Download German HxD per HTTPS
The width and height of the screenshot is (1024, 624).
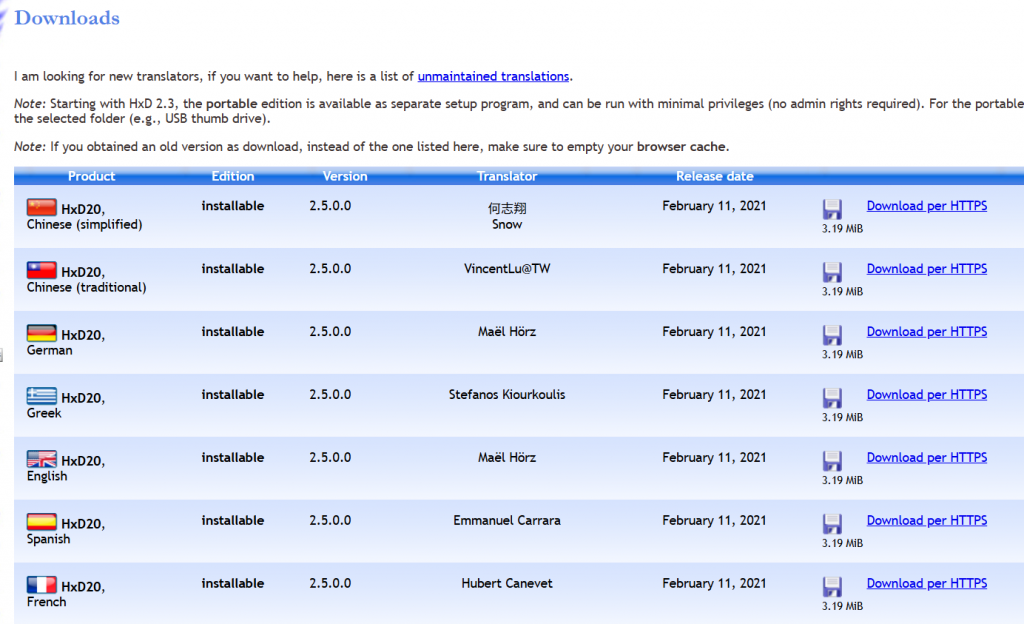[927, 332]
